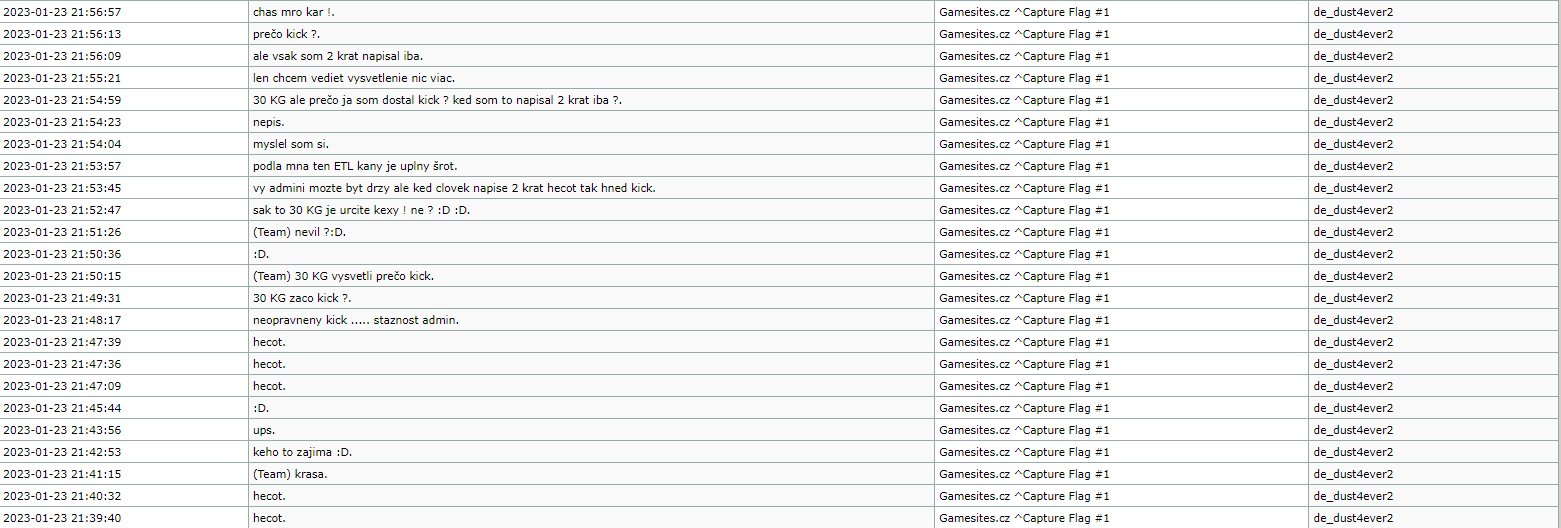Select '(Team) nevil ?:D.' message
1561x528 pixels.
tap(300, 232)
